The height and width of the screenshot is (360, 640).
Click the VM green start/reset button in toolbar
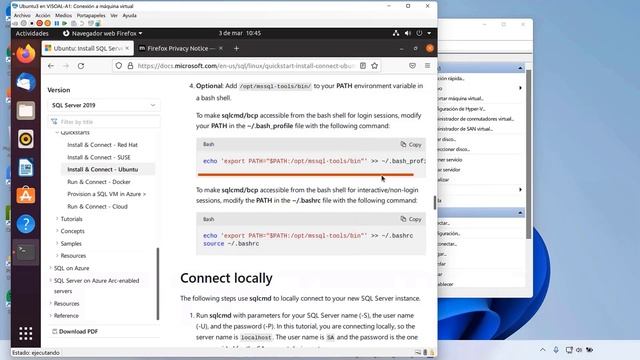click(64, 23)
